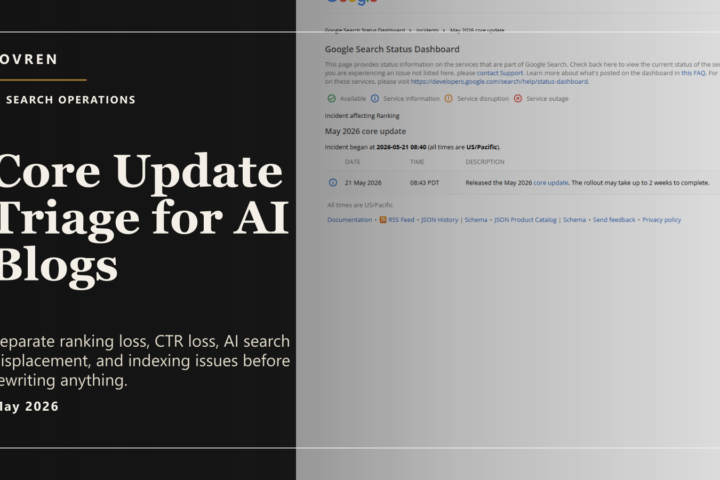Click the green Available status icon
The width and height of the screenshot is (720, 480).
coord(332,99)
